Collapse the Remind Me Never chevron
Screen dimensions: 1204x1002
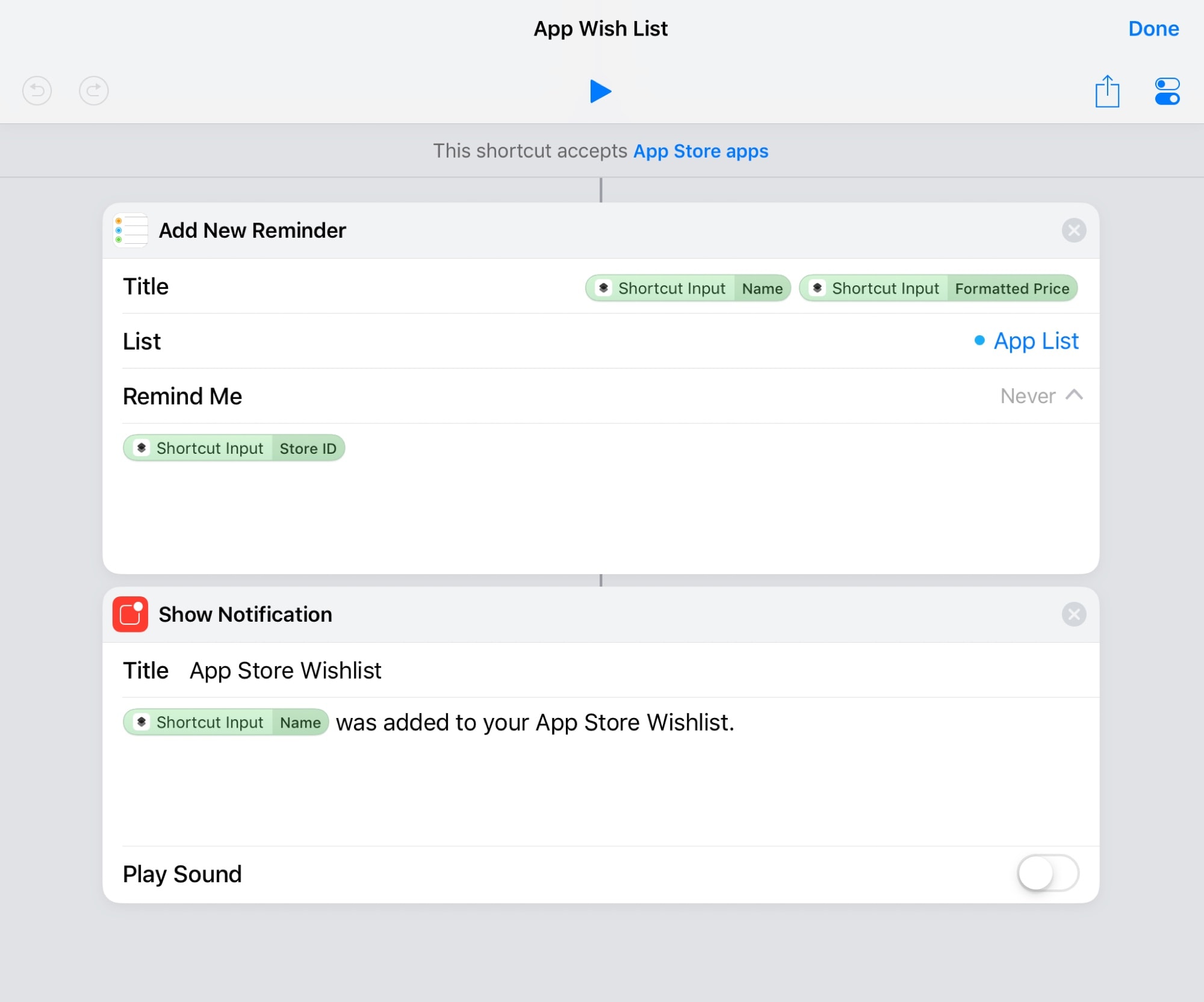click(1074, 395)
